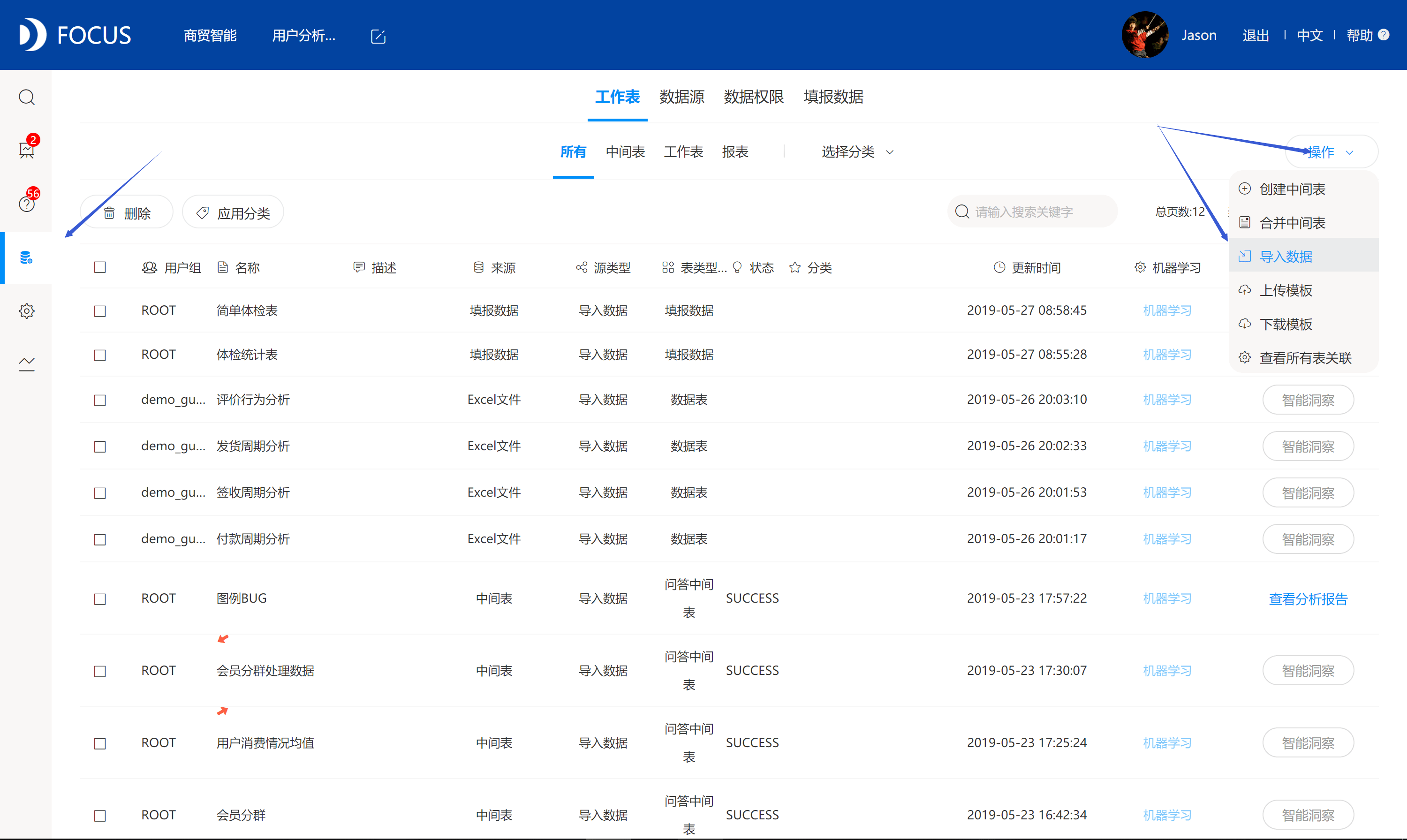1407x840 pixels.
Task: Select 导入数据 from the operations menu
Action: [1304, 257]
